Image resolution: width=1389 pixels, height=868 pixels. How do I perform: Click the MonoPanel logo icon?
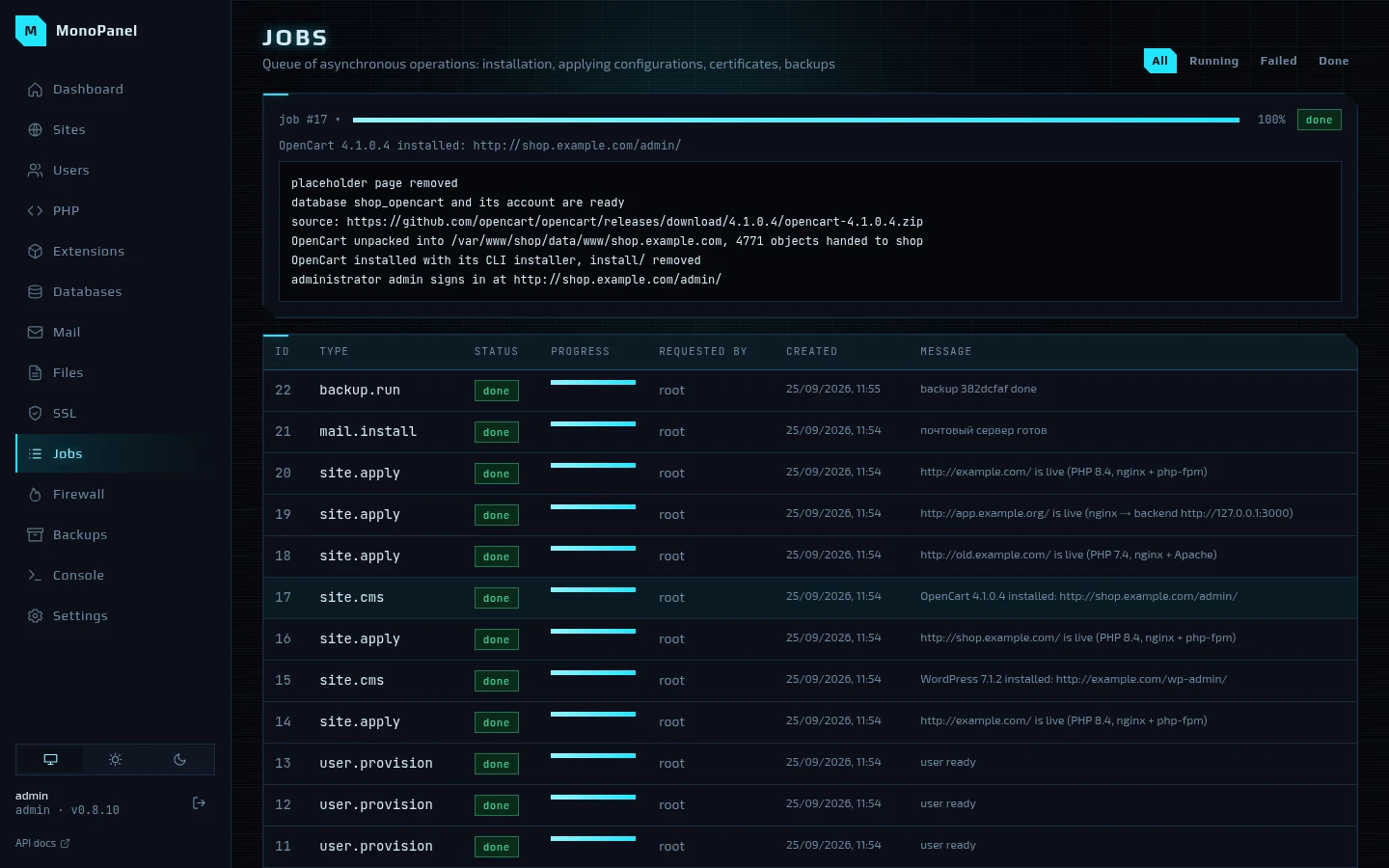coord(31,31)
